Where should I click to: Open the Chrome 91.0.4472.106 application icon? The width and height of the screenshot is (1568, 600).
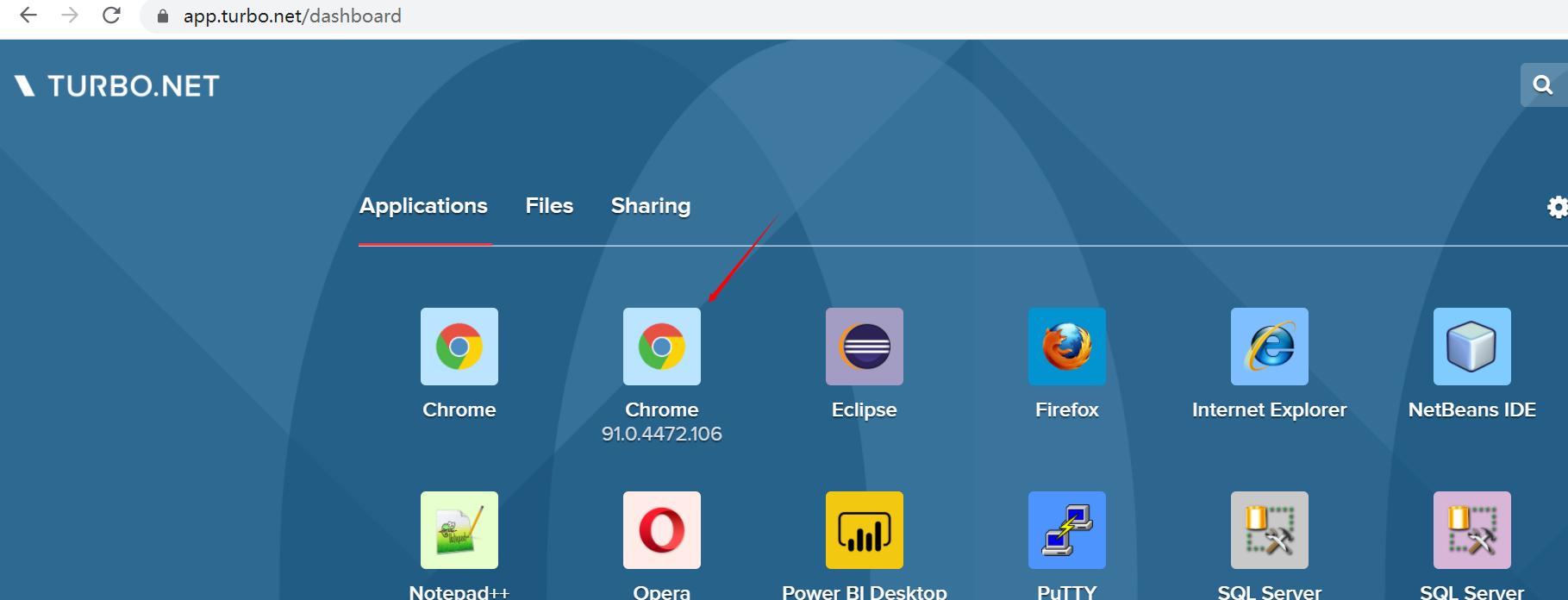click(662, 347)
